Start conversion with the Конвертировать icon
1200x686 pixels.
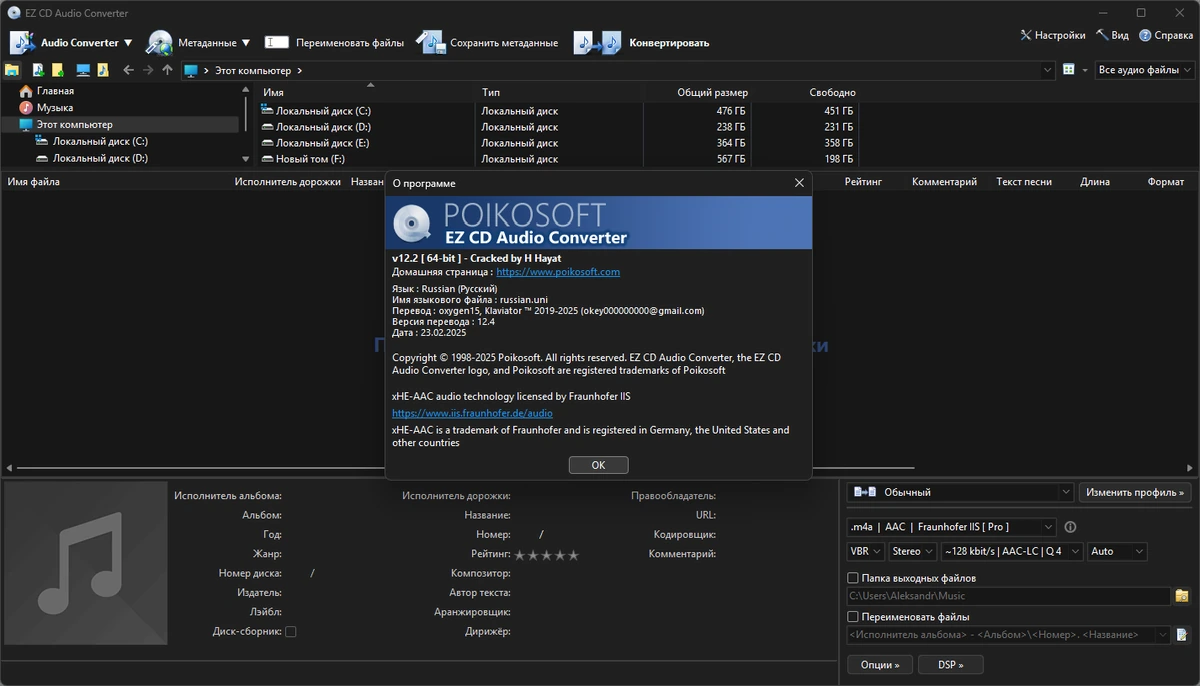[x=597, y=42]
